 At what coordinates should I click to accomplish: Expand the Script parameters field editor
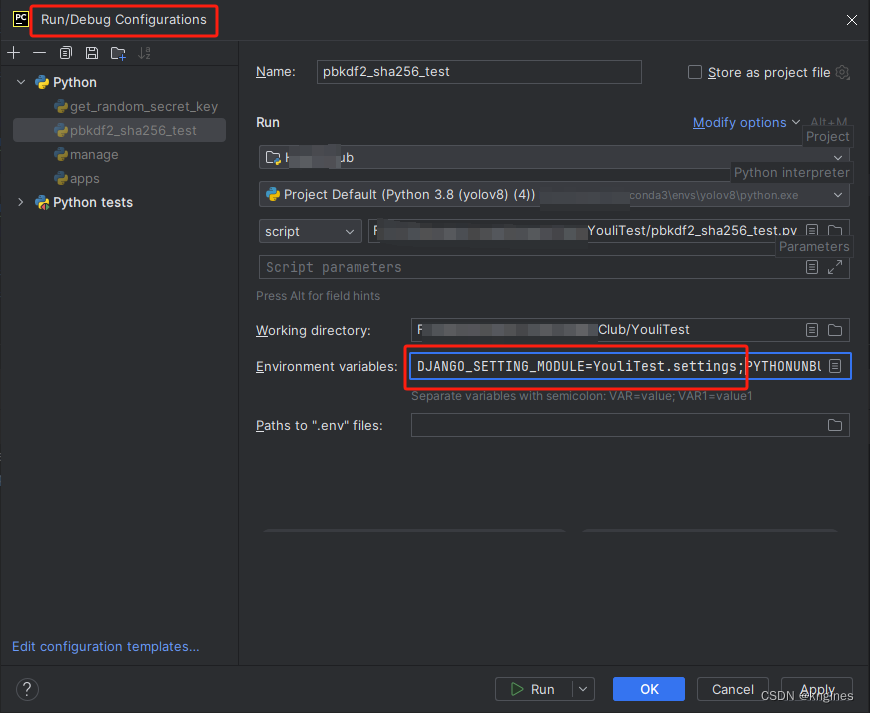tap(835, 267)
